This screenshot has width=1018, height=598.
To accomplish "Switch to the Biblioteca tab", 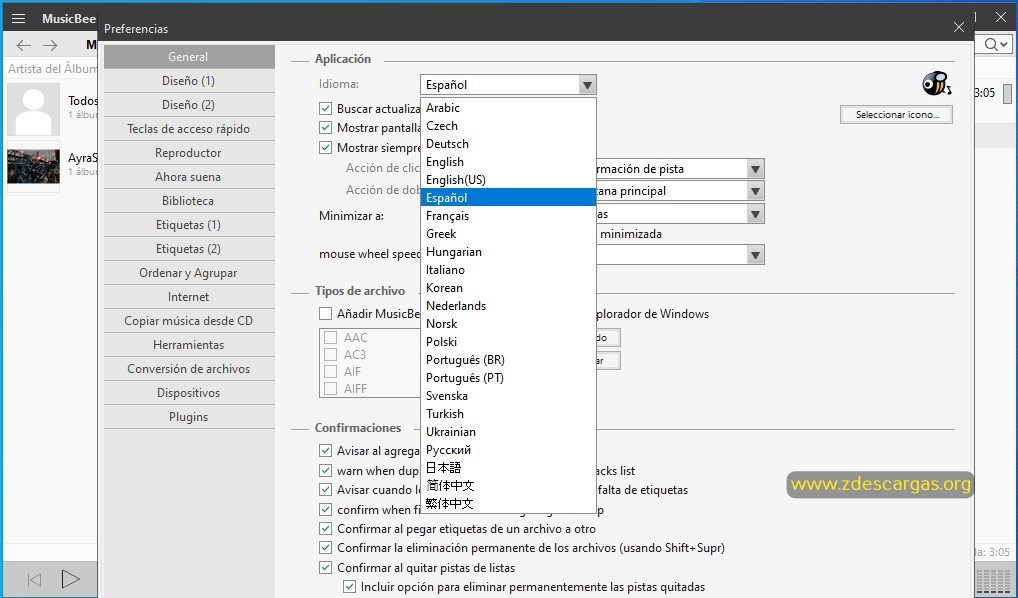I will [x=189, y=201].
